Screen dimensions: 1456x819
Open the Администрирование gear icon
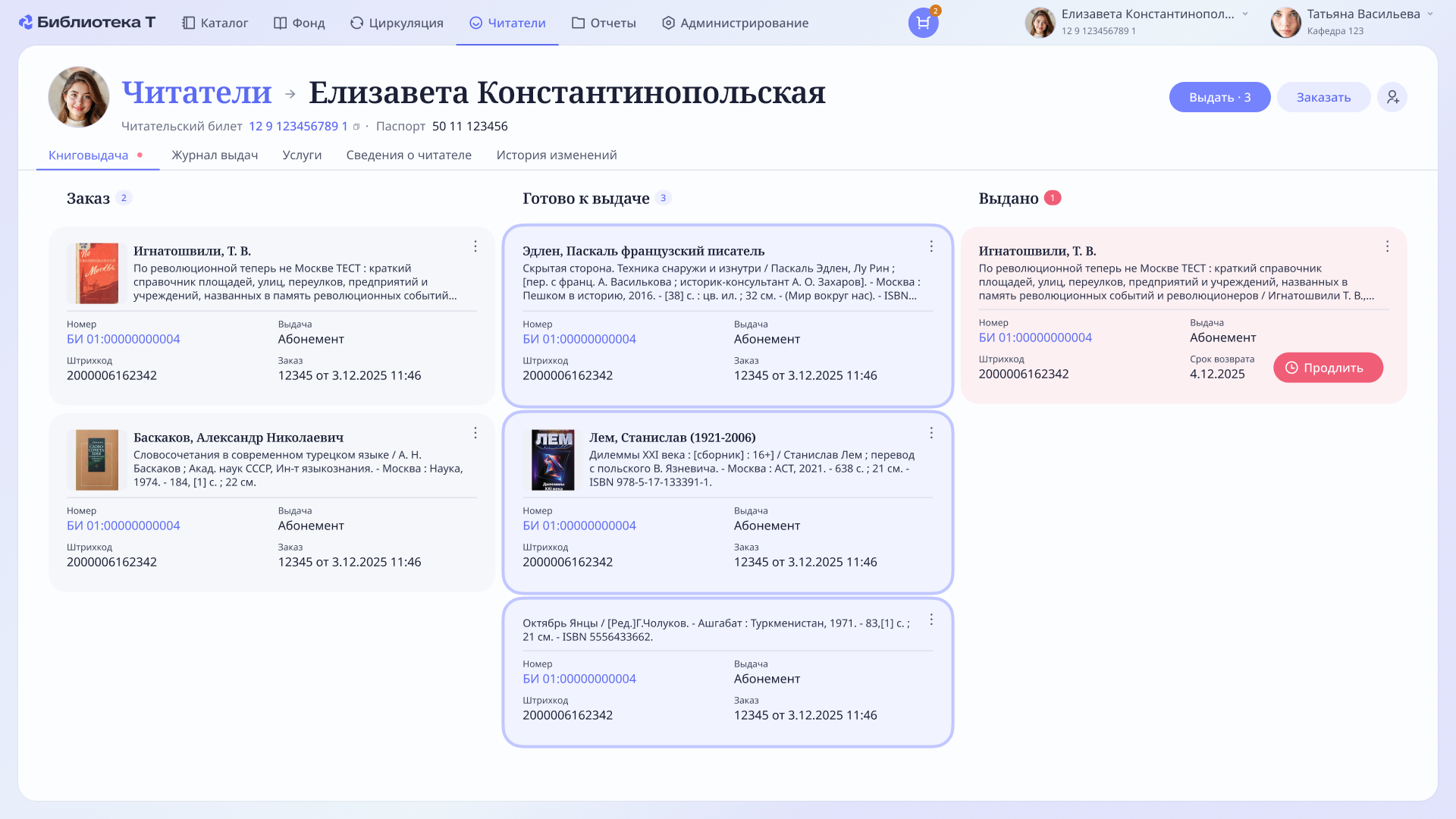tap(668, 23)
